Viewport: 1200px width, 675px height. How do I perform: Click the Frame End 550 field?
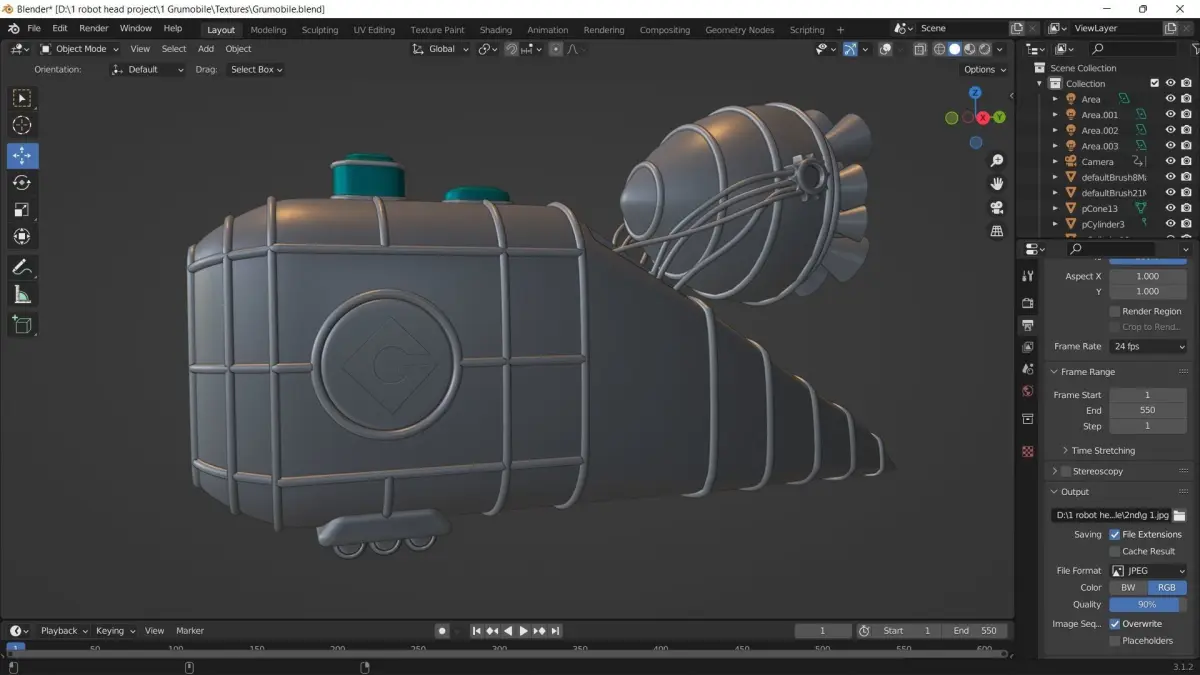[1148, 410]
